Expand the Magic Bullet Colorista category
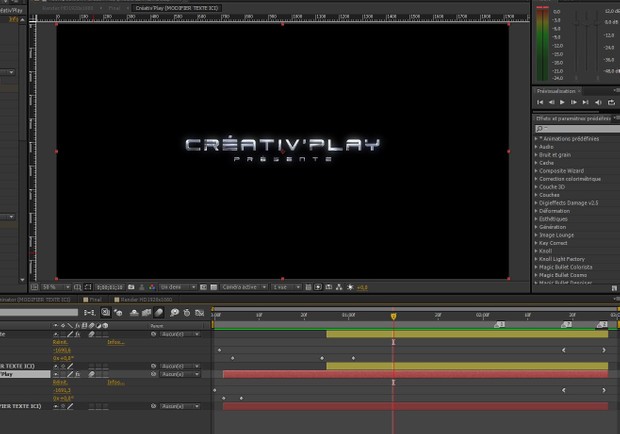The image size is (620, 434). (x=536, y=267)
